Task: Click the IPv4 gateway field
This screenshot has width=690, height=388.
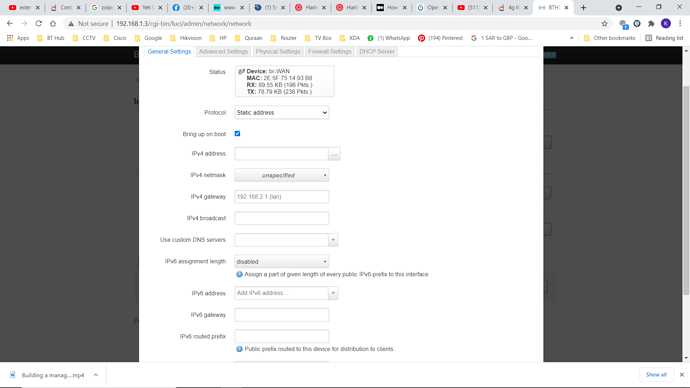Action: (x=282, y=197)
